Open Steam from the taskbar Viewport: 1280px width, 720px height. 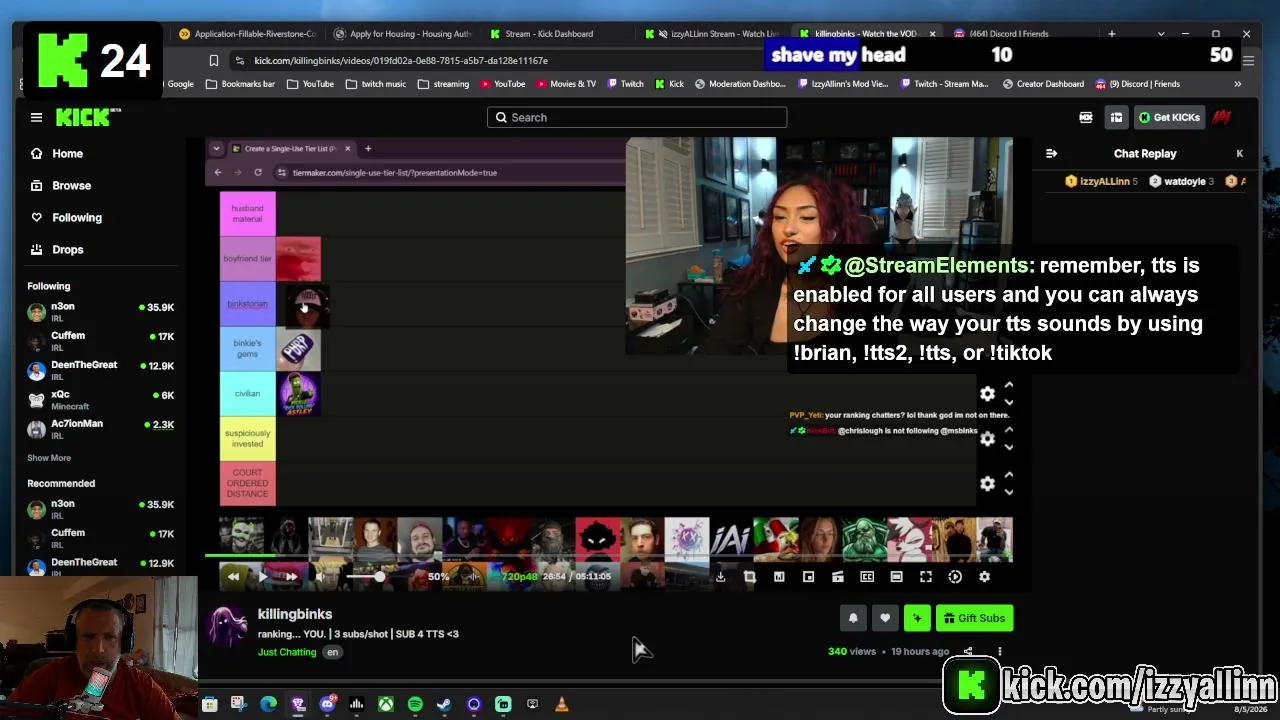pyautogui.click(x=444, y=704)
